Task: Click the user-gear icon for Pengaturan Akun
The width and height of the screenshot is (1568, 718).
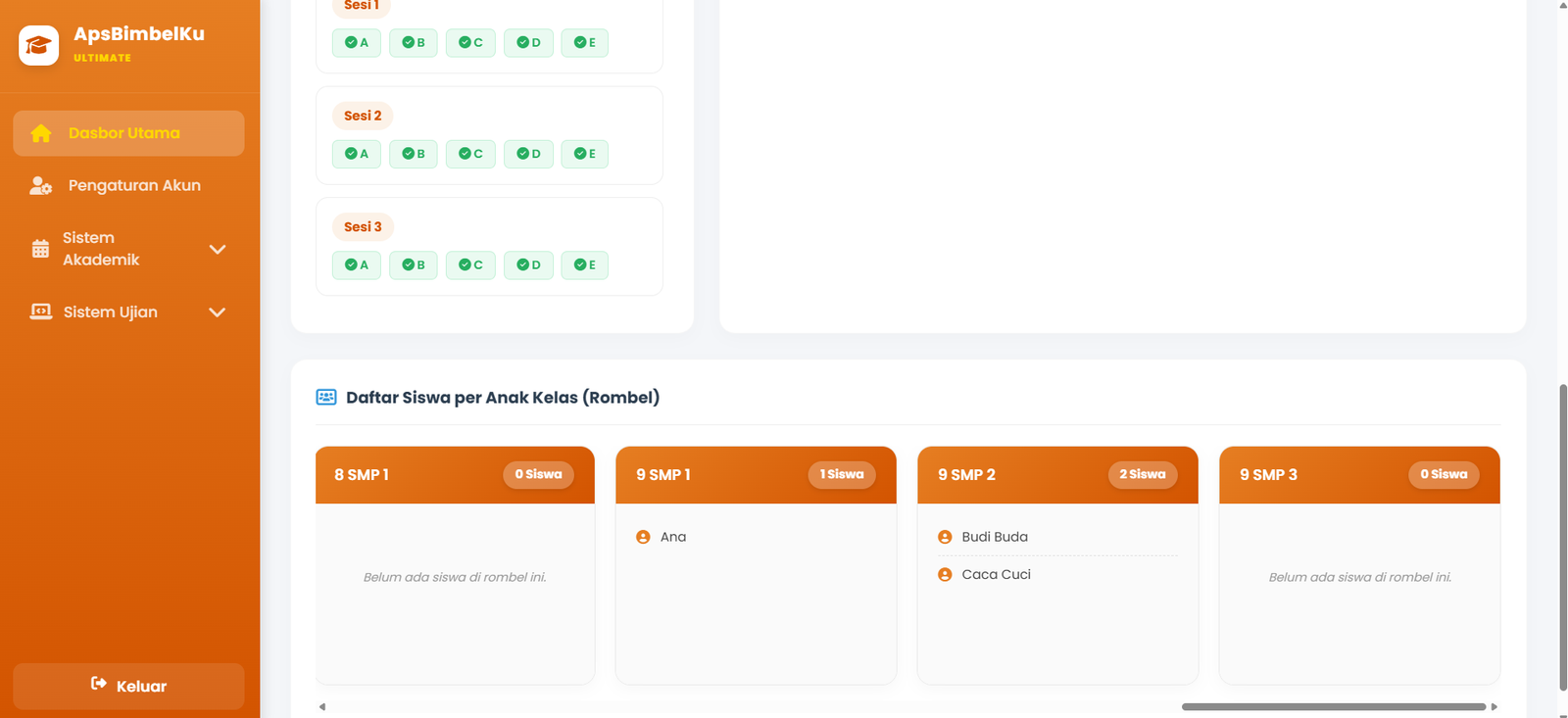Action: tap(40, 185)
